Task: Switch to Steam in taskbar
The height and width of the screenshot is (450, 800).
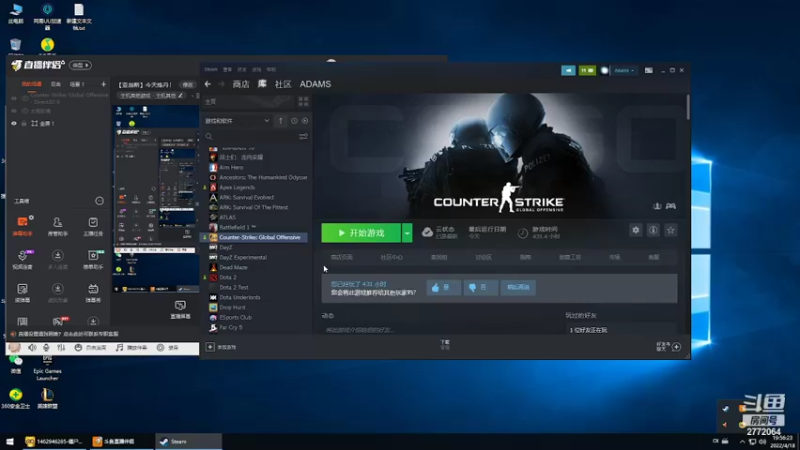Action: click(x=188, y=441)
